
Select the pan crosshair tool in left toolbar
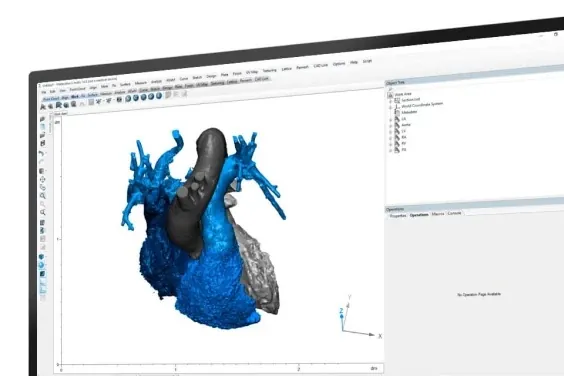pos(42,179)
